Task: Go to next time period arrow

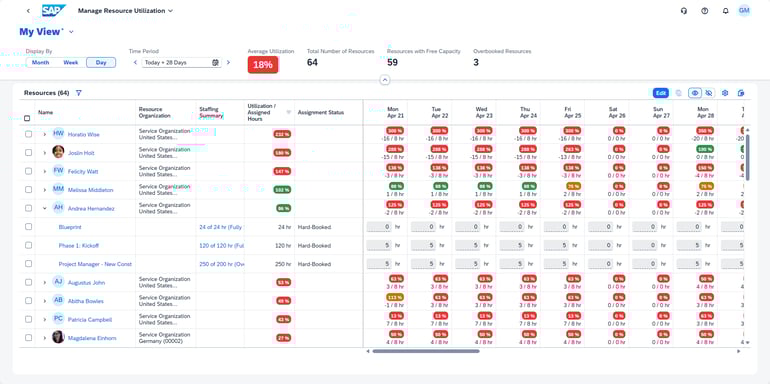Action: [228, 62]
